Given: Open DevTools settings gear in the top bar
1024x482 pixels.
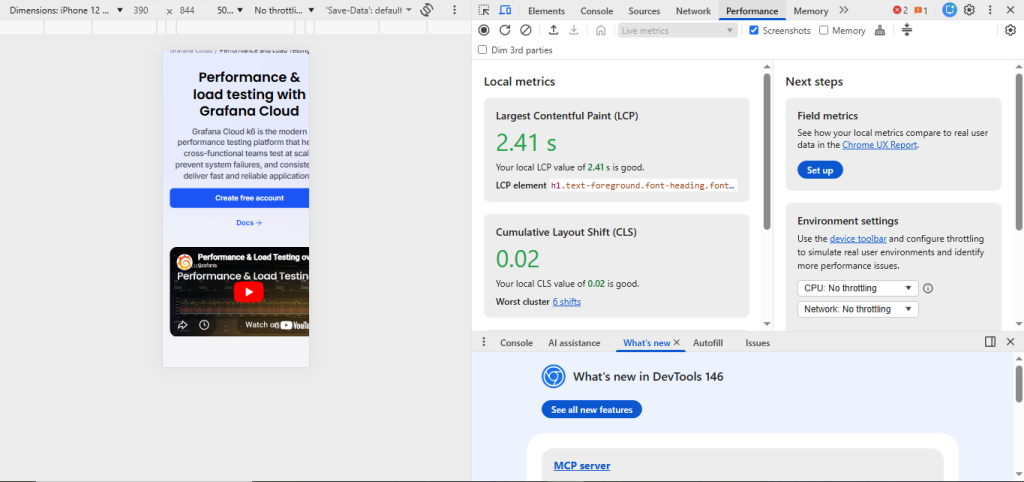Looking at the screenshot, I should (969, 10).
